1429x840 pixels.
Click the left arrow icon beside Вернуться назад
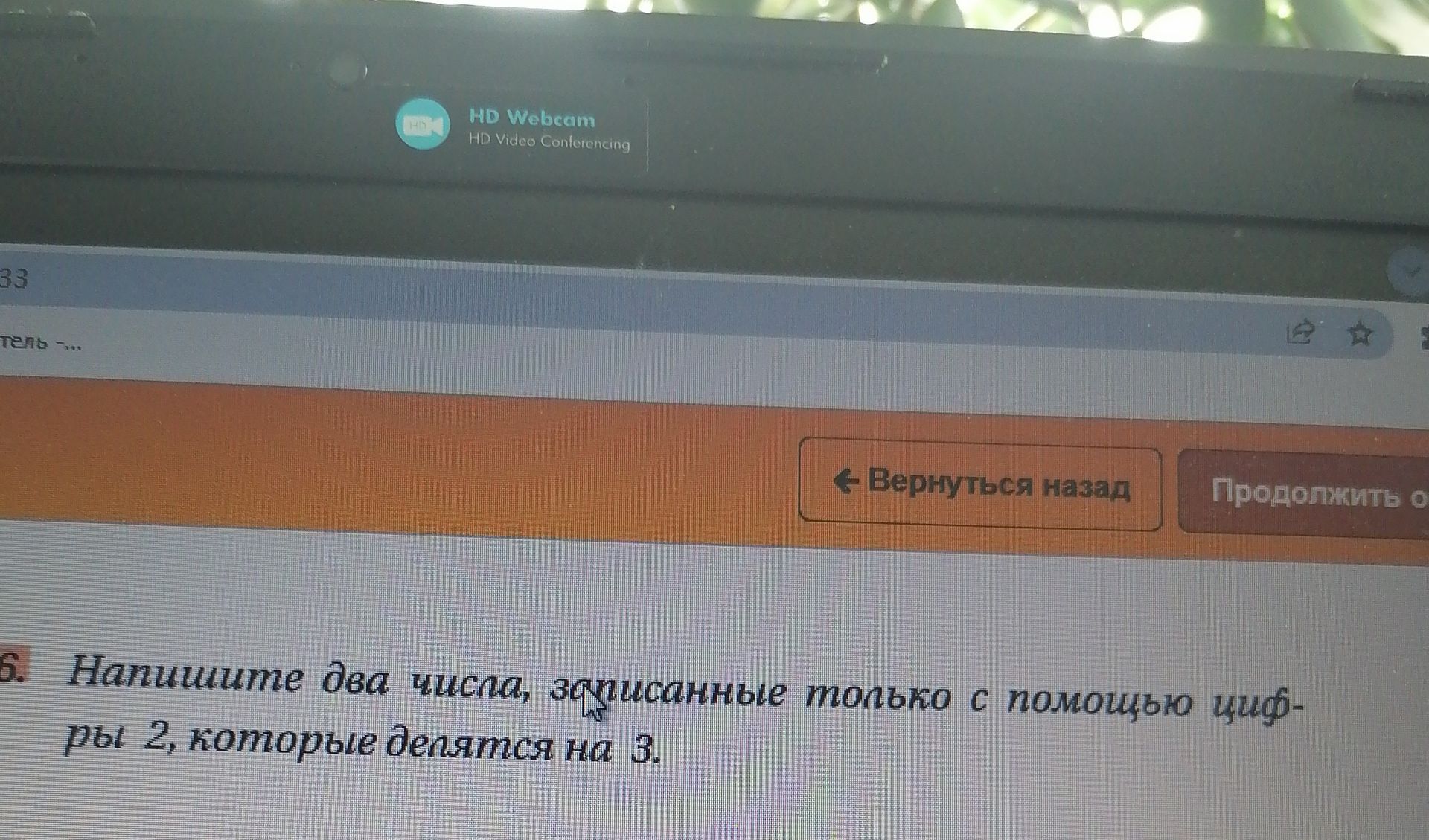[845, 481]
